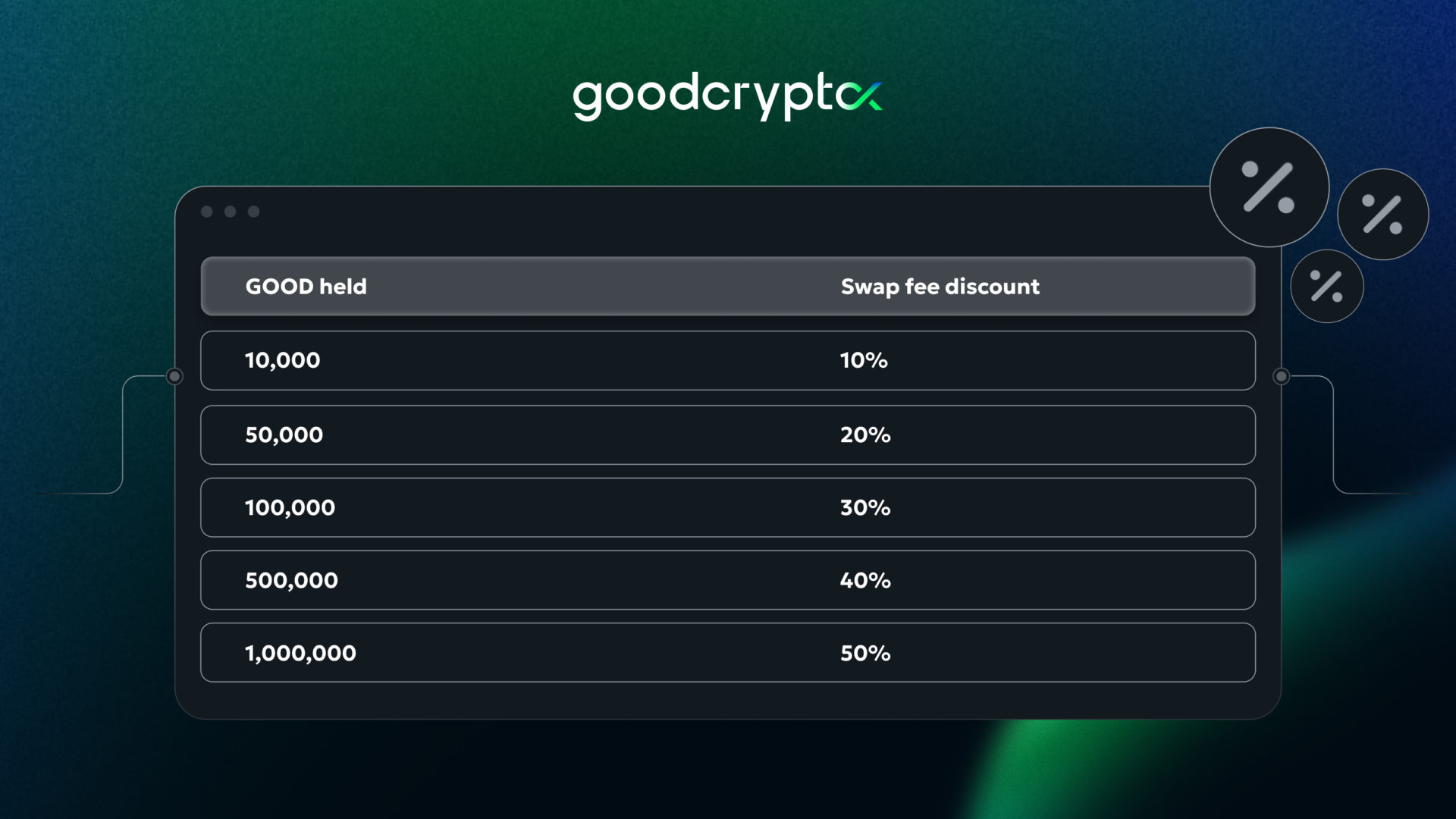Viewport: 1456px width, 819px height.
Task: Click the smallest percent circle icon
Action: click(1326, 287)
